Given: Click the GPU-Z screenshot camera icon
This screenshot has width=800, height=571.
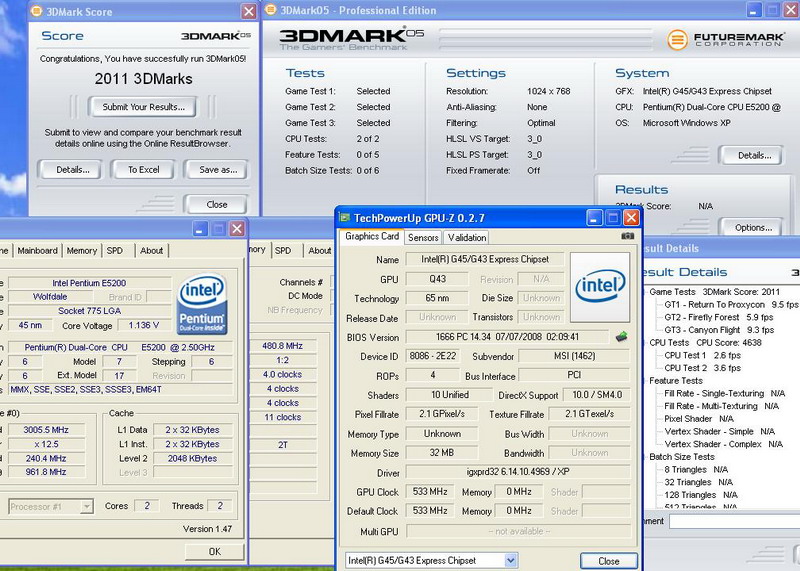Looking at the screenshot, I should [x=628, y=236].
